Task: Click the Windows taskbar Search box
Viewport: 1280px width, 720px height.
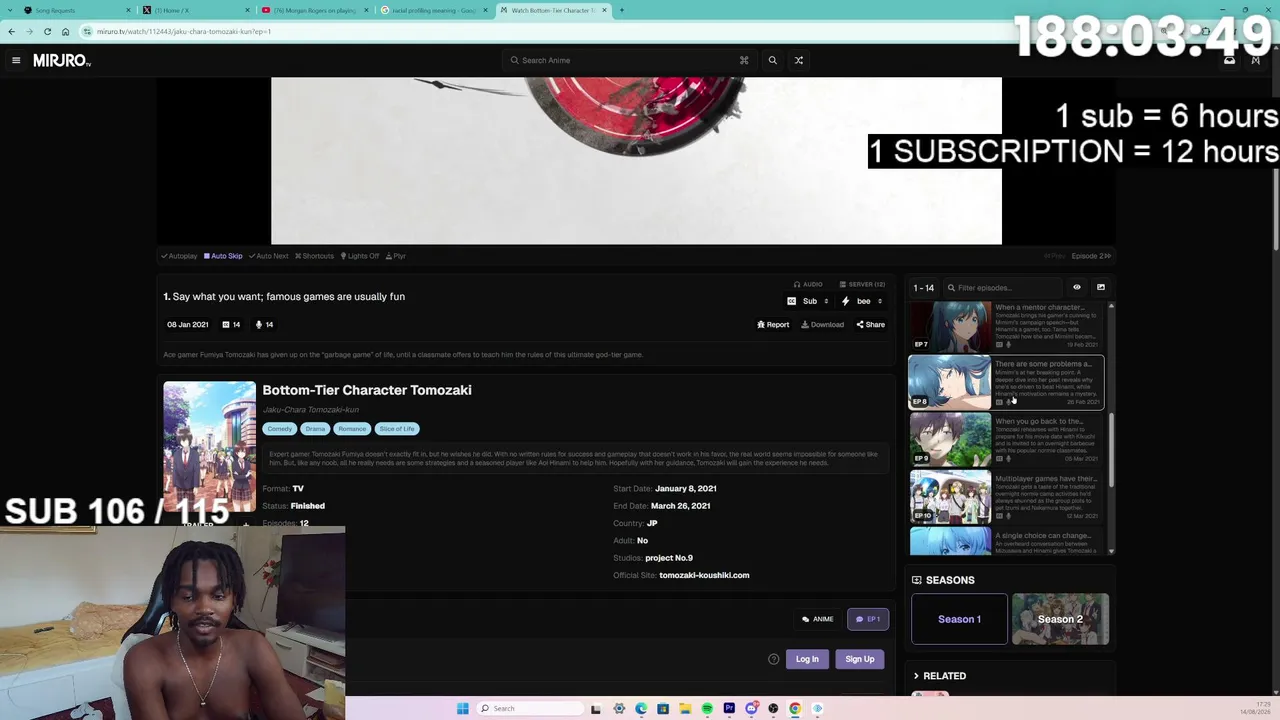Action: click(528, 709)
